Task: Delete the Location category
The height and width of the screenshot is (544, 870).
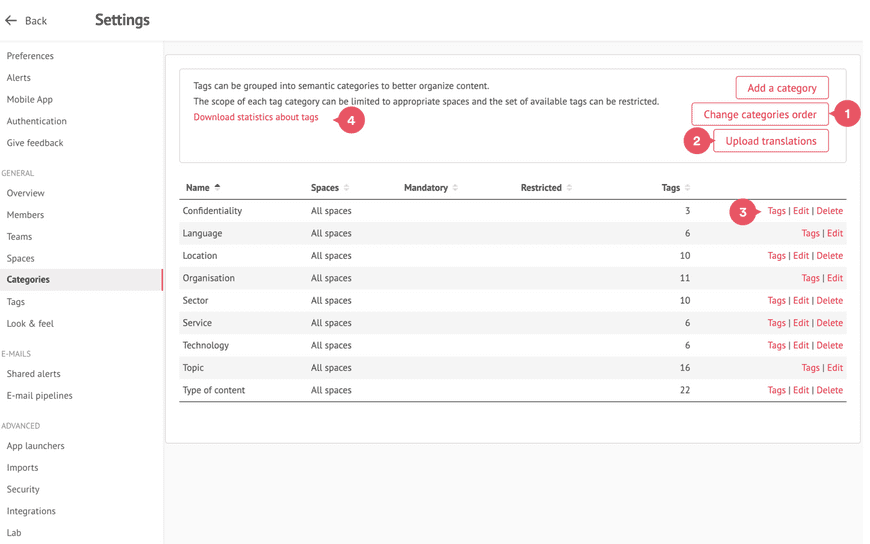Action: pyautogui.click(x=829, y=255)
